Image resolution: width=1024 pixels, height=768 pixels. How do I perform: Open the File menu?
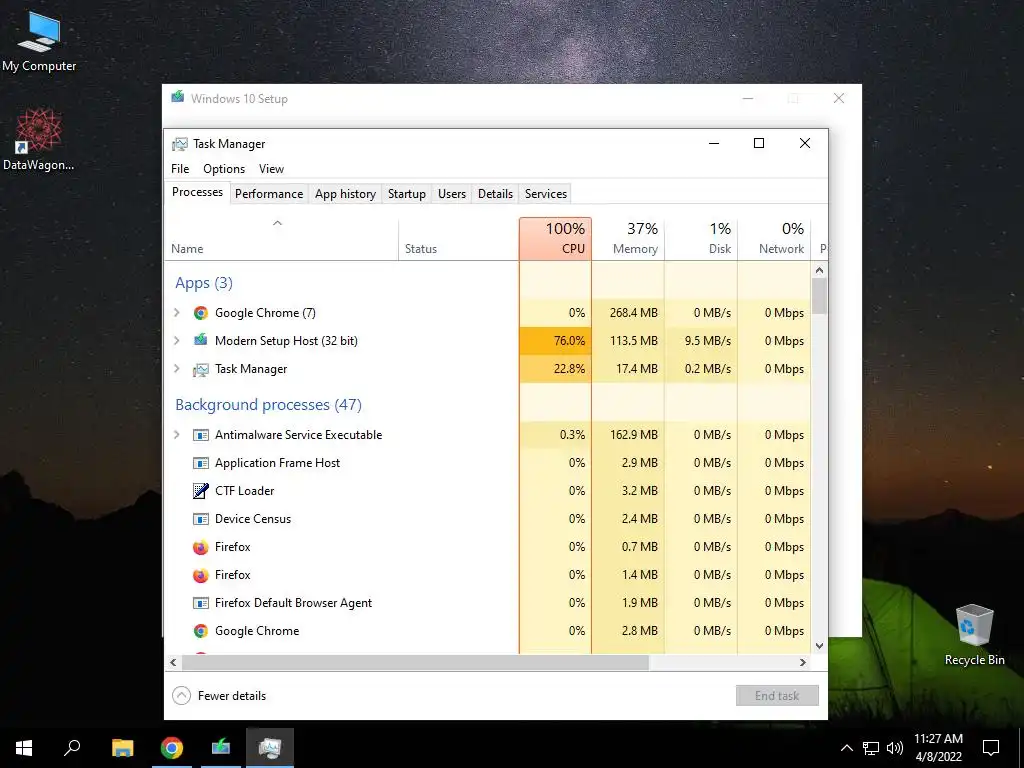coord(180,168)
